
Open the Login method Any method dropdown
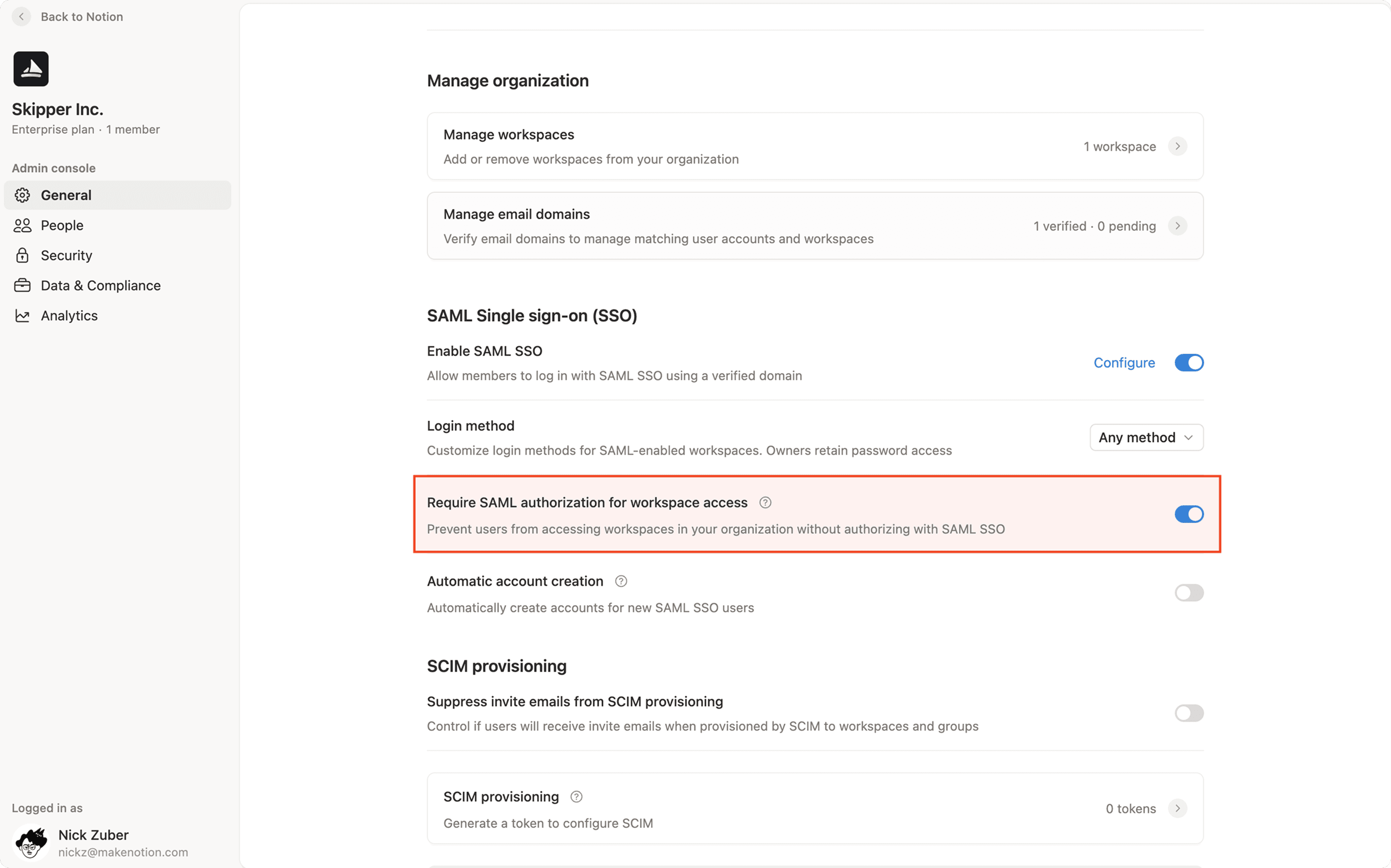[x=1146, y=437]
